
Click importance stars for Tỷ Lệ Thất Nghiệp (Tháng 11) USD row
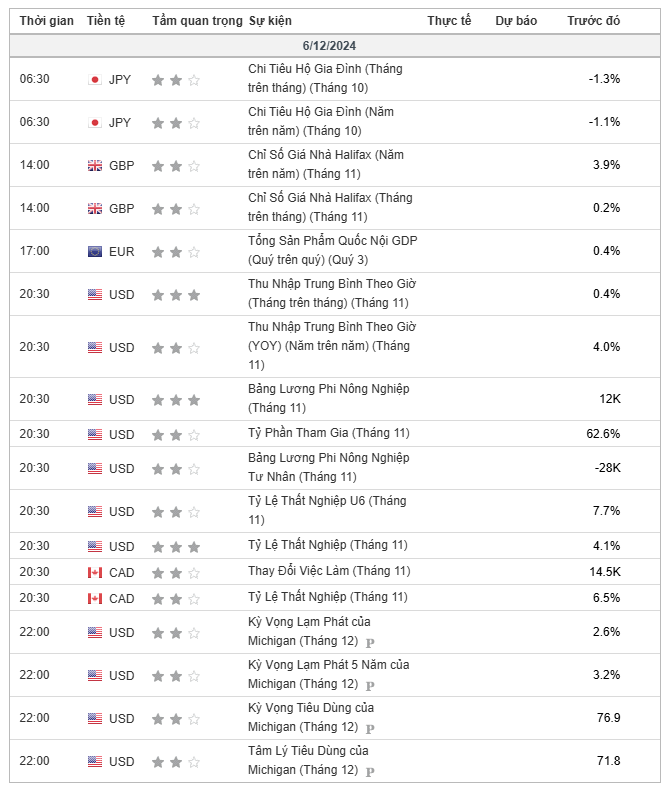tap(176, 547)
